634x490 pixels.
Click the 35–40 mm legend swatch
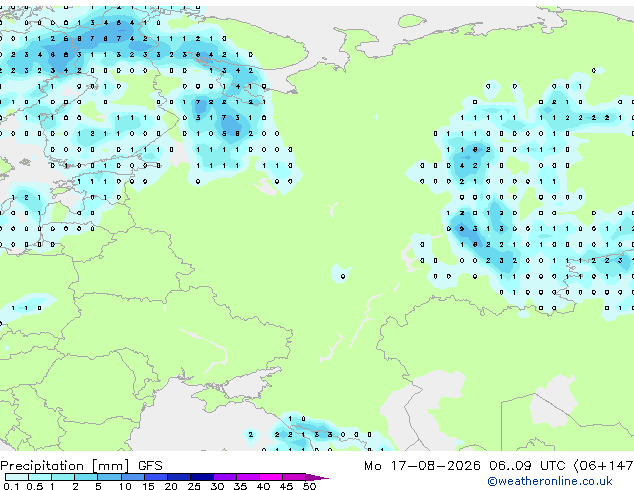coord(248,477)
